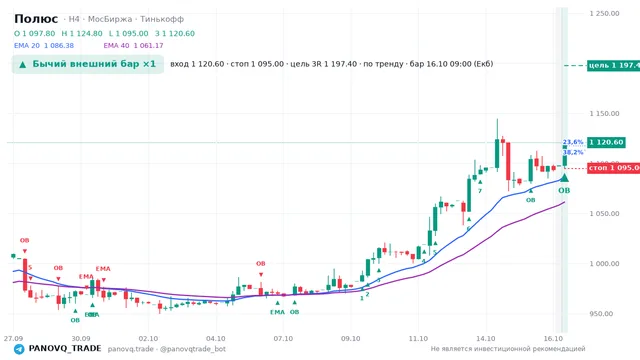Click the '14.10' date axis label
This screenshot has height=360, width=640.
pos(486,339)
